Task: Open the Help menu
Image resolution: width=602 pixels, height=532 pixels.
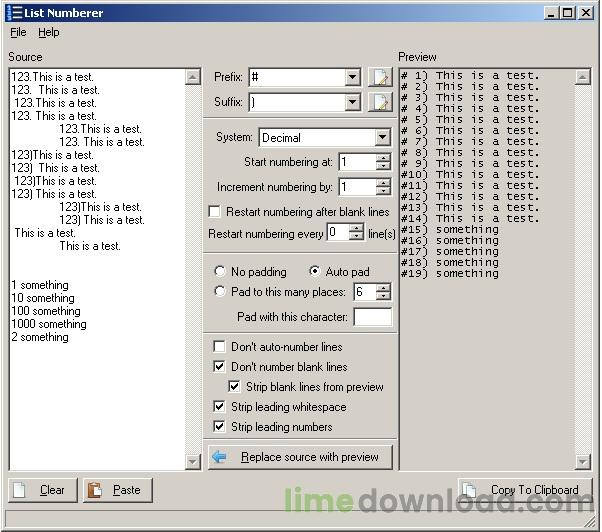Action: point(49,32)
